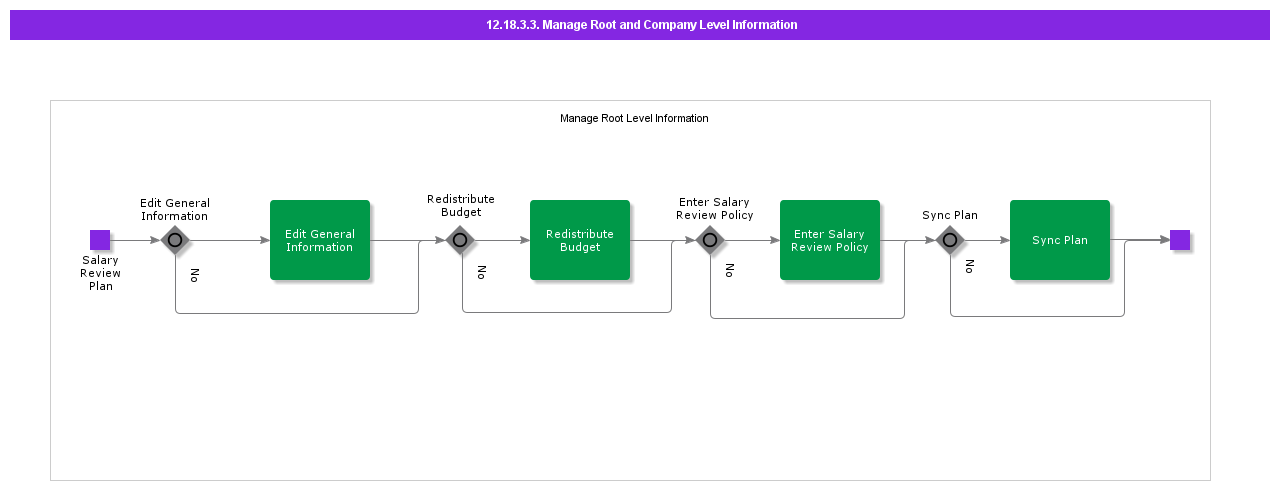Click the Manage Root Level Information pool label
The width and height of the screenshot is (1280, 490).
tap(634, 118)
